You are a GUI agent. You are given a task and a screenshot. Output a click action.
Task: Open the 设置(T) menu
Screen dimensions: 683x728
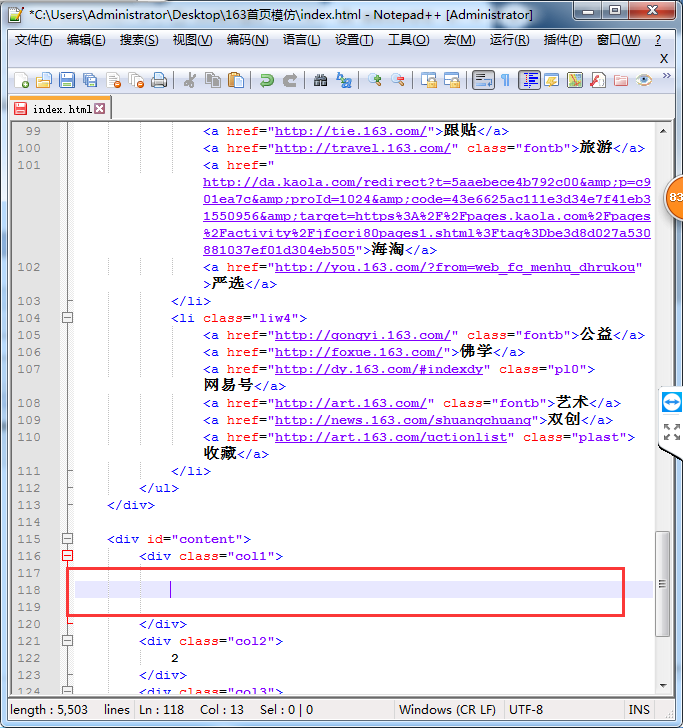point(354,40)
